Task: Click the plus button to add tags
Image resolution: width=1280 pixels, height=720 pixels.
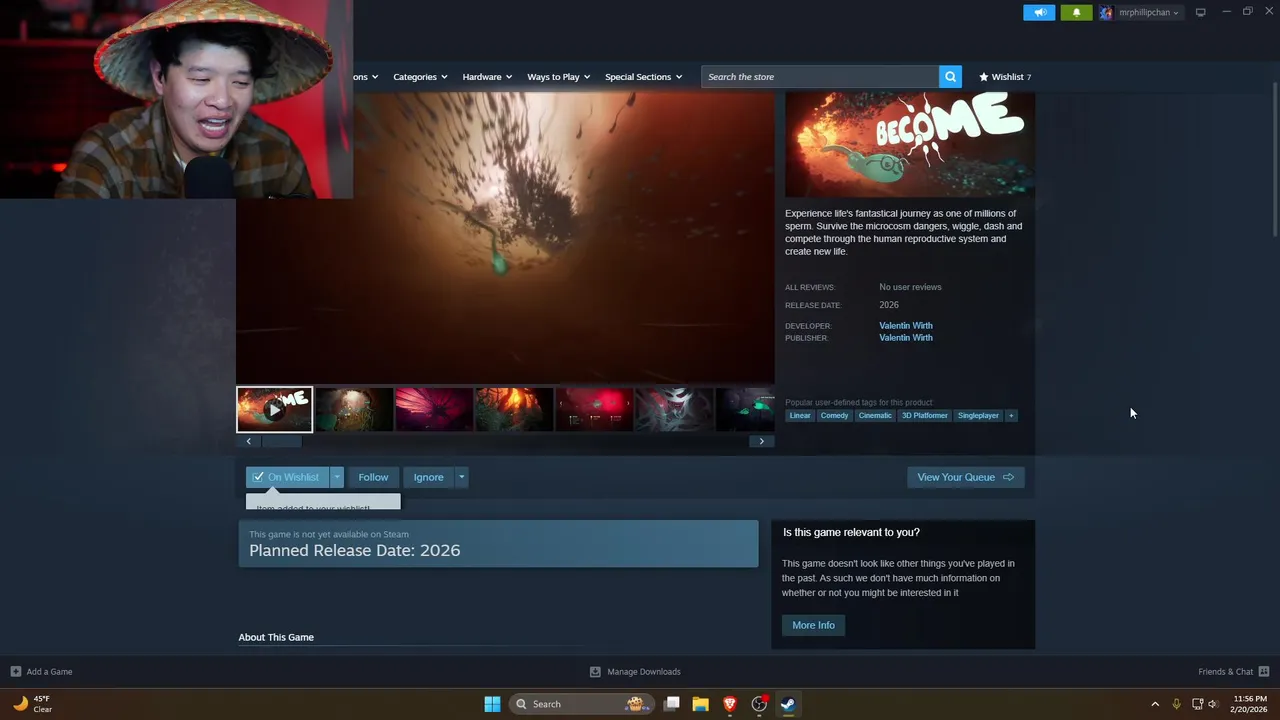Action: (x=1011, y=415)
